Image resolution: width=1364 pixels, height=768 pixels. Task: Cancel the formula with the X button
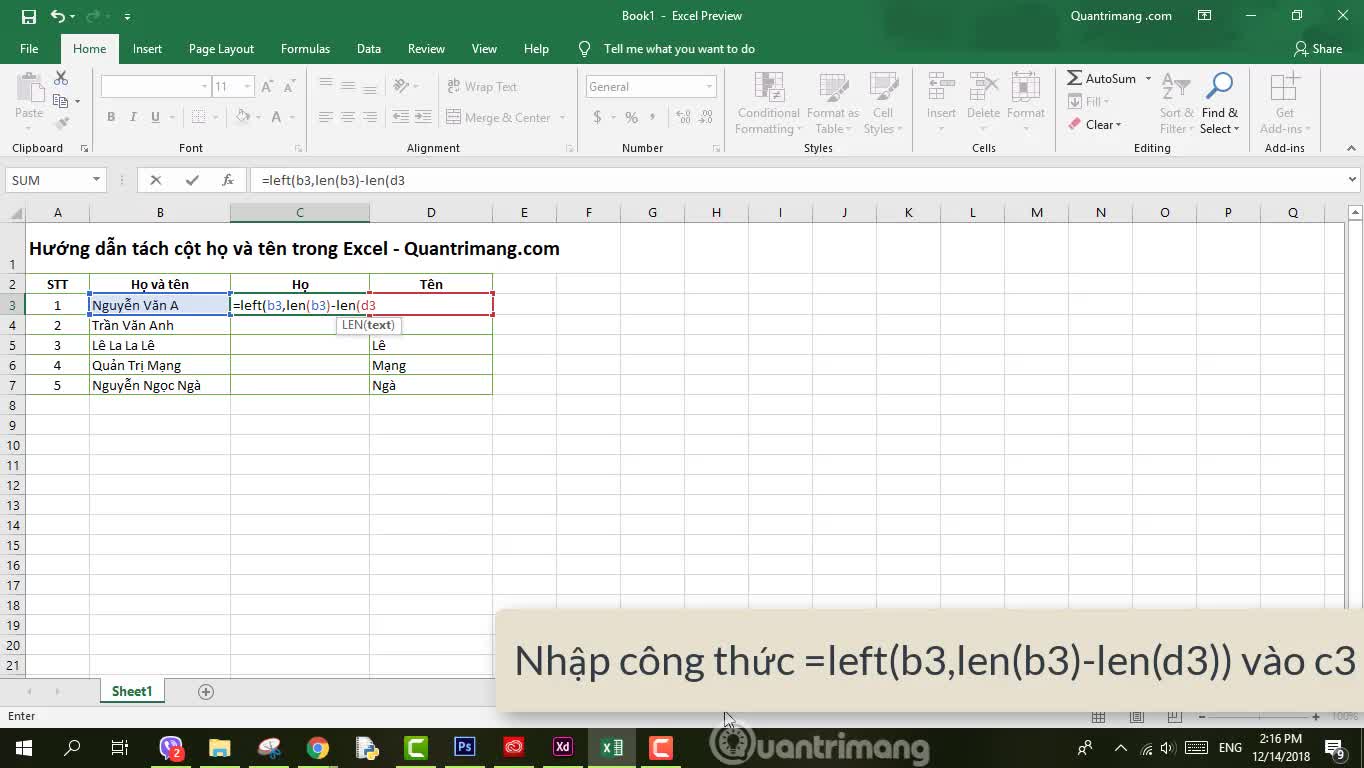155,180
